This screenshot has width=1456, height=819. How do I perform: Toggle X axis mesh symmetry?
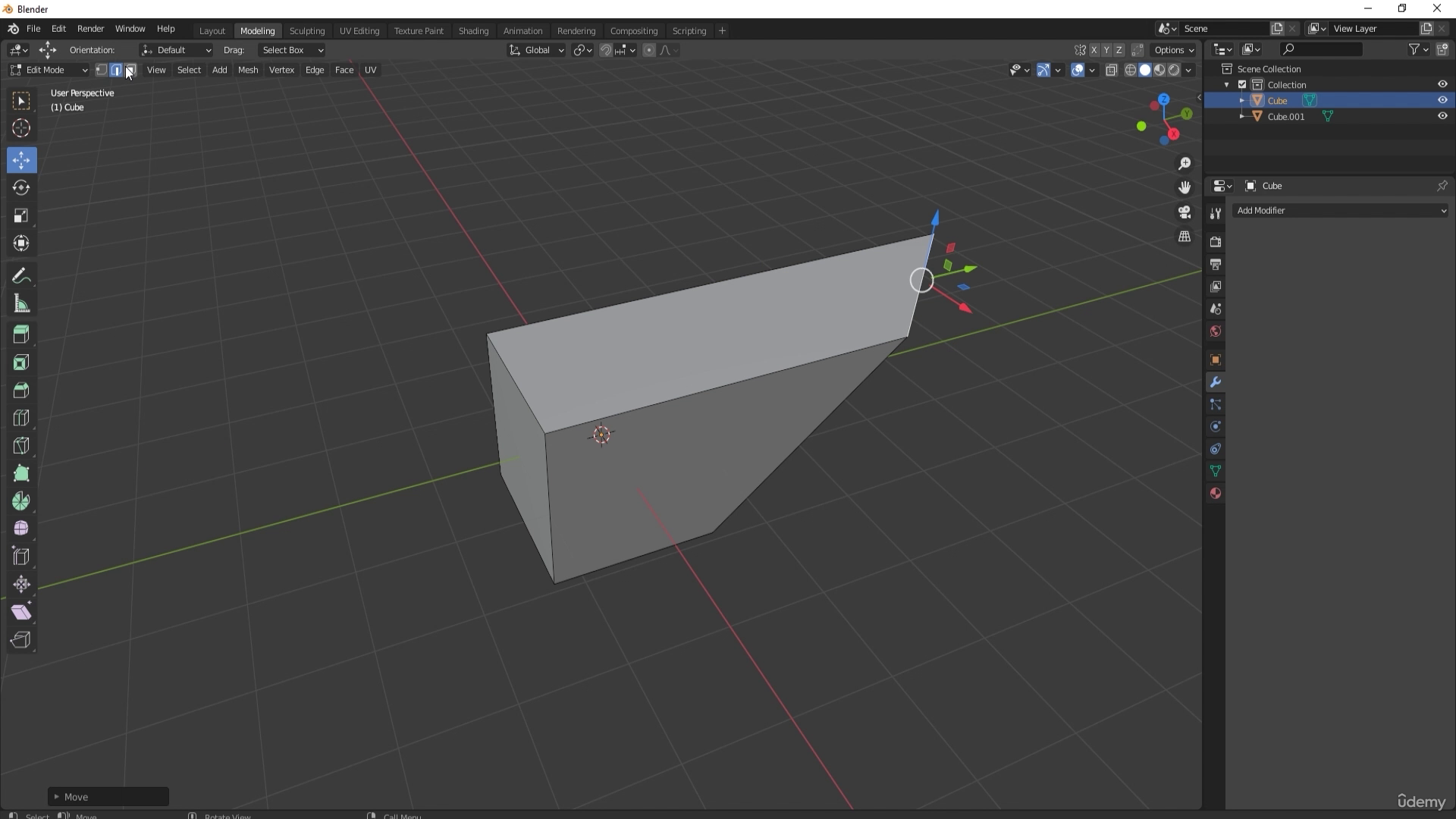[1094, 50]
